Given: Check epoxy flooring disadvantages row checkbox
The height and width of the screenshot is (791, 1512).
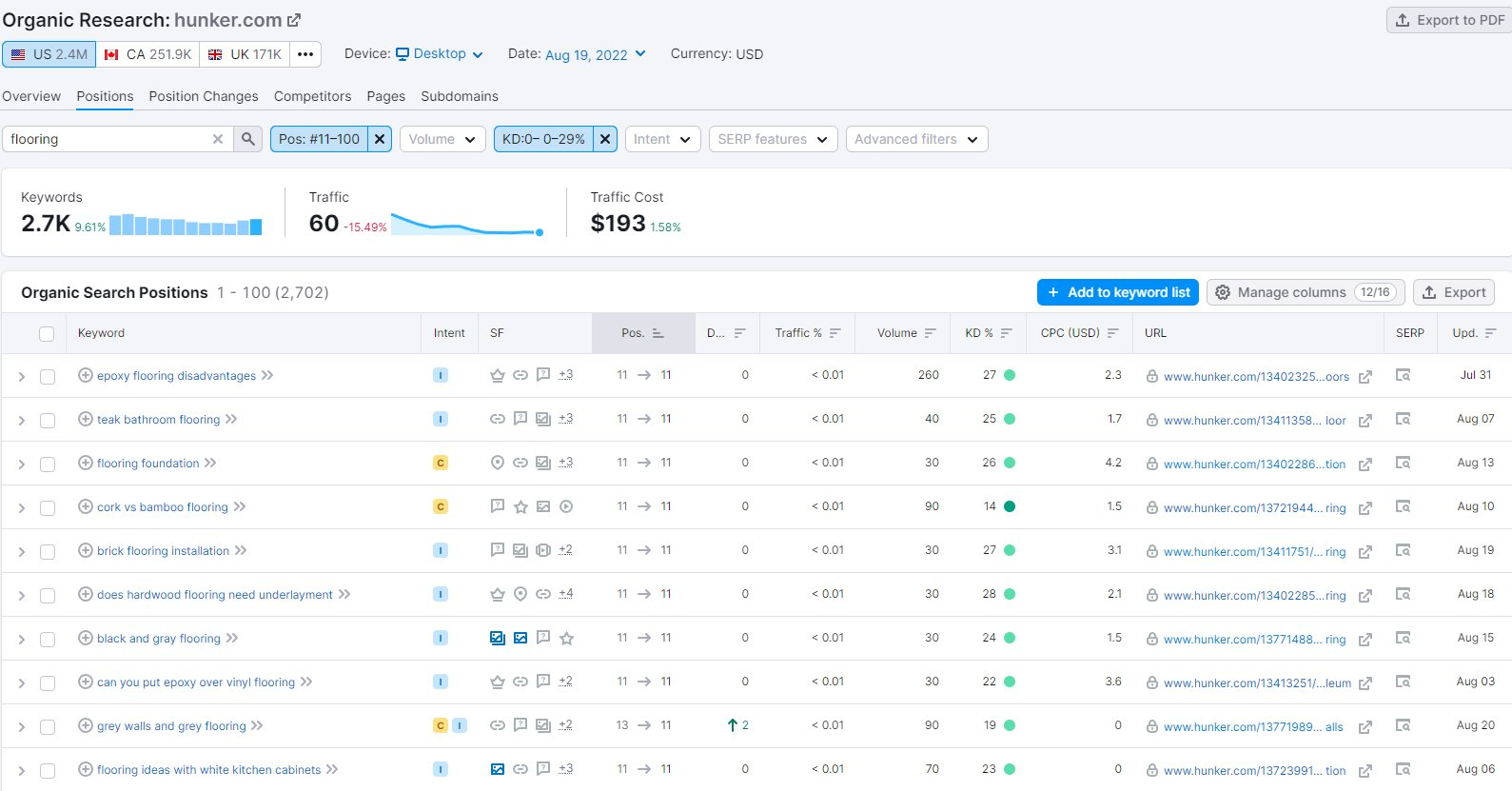Looking at the screenshot, I should click(48, 377).
